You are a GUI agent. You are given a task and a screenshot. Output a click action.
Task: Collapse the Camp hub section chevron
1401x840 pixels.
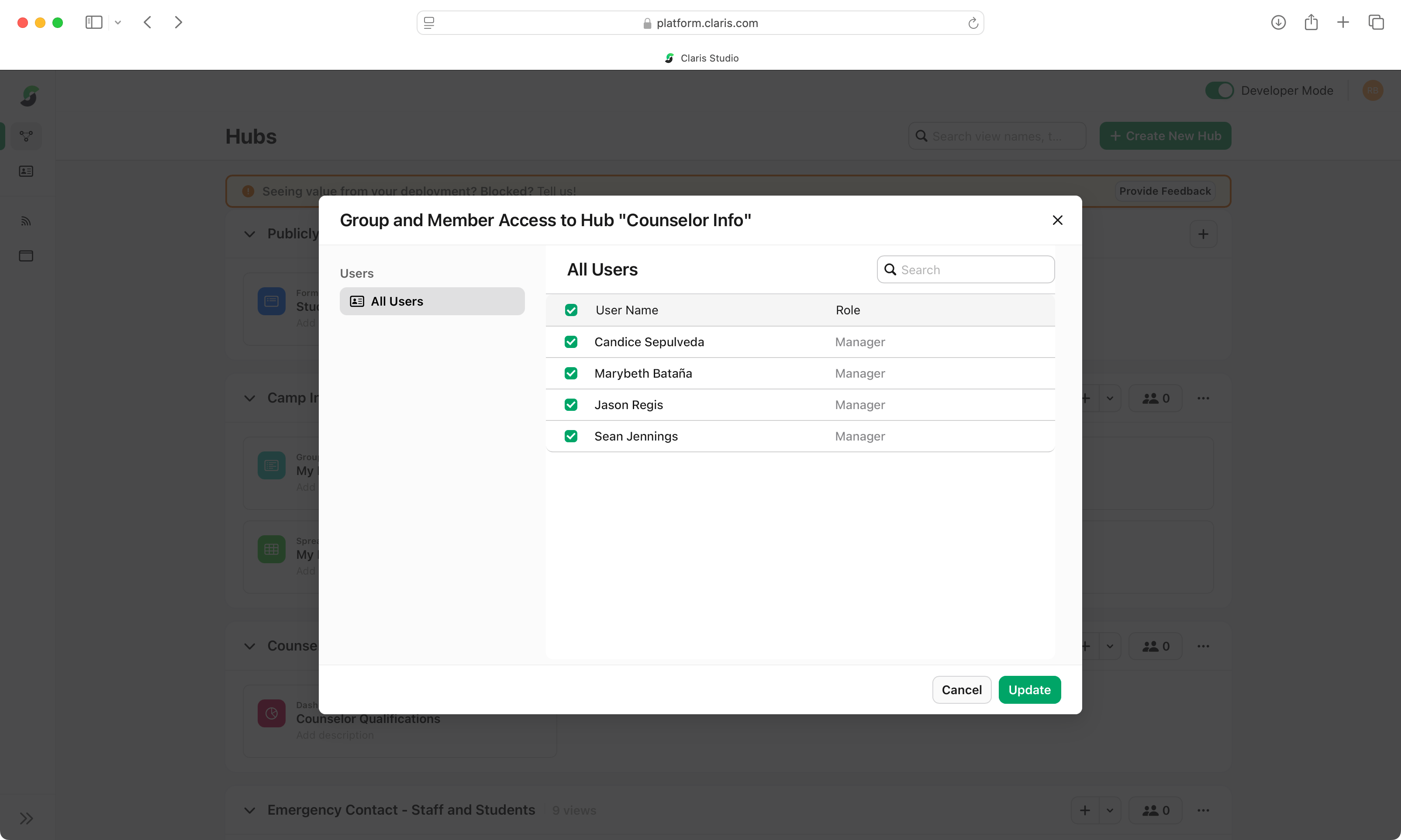[250, 398]
